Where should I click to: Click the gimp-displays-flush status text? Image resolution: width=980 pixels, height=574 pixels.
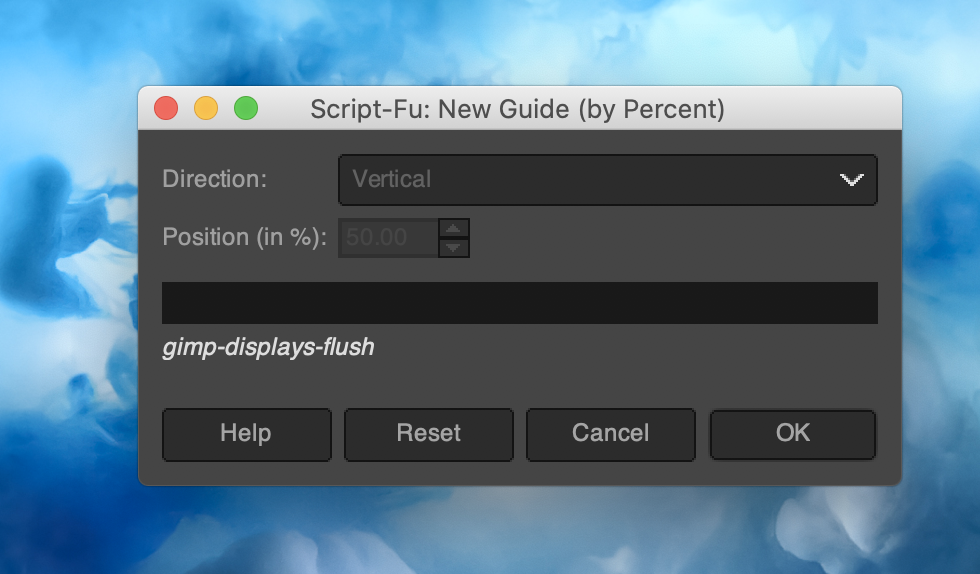(268, 348)
